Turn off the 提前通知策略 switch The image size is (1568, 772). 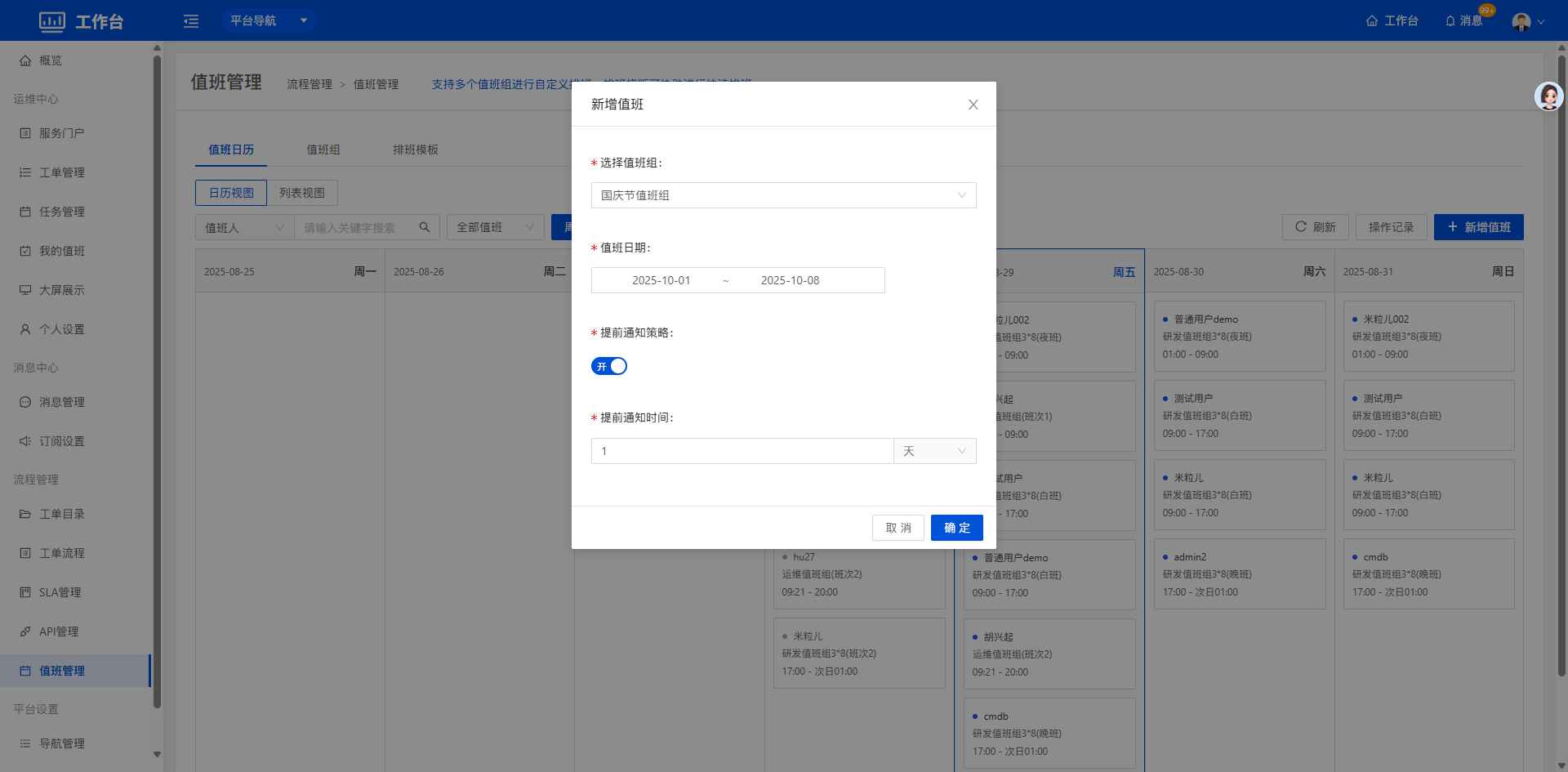coord(609,366)
